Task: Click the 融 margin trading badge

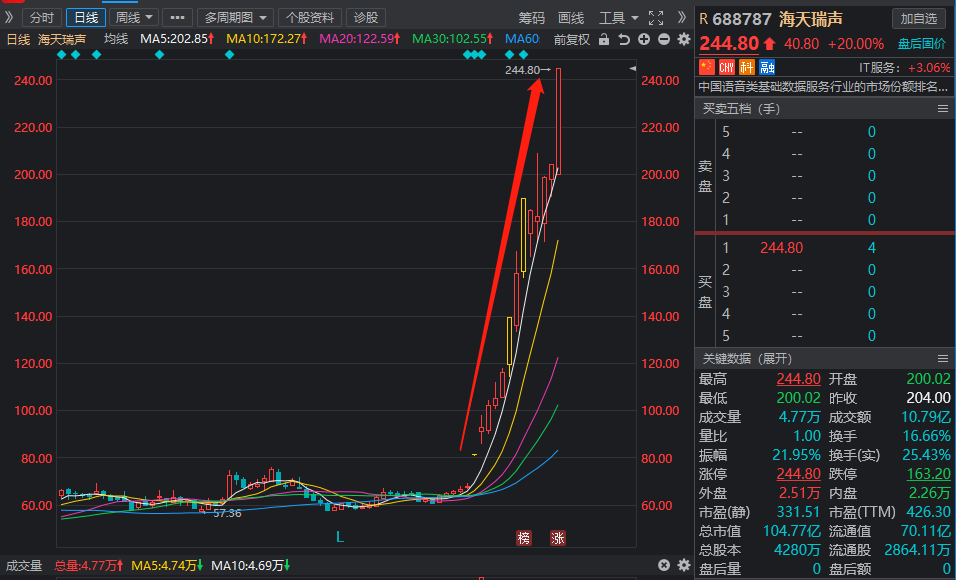Action: [x=767, y=66]
